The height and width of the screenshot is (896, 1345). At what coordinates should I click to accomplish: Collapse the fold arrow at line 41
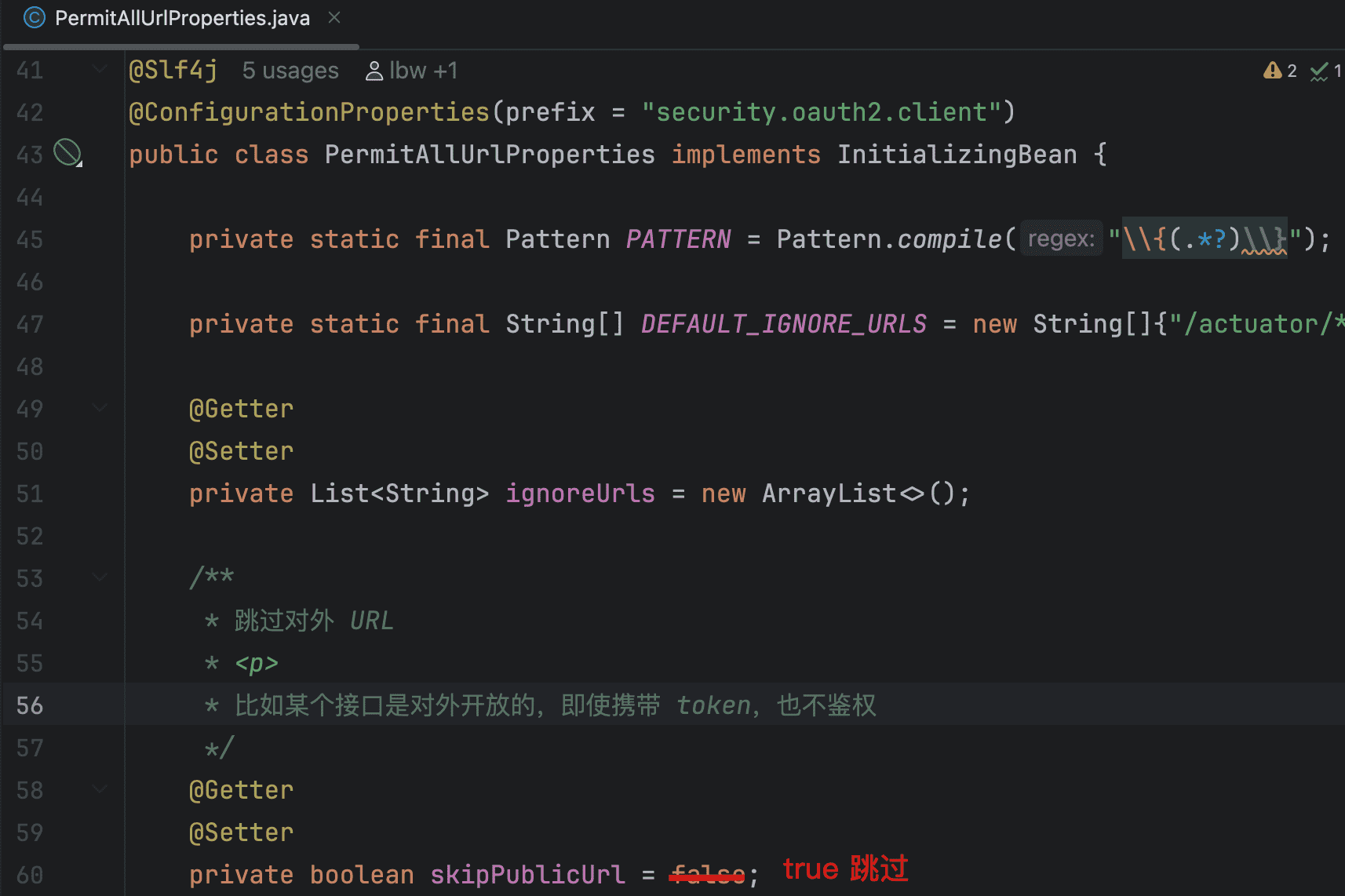[x=100, y=69]
